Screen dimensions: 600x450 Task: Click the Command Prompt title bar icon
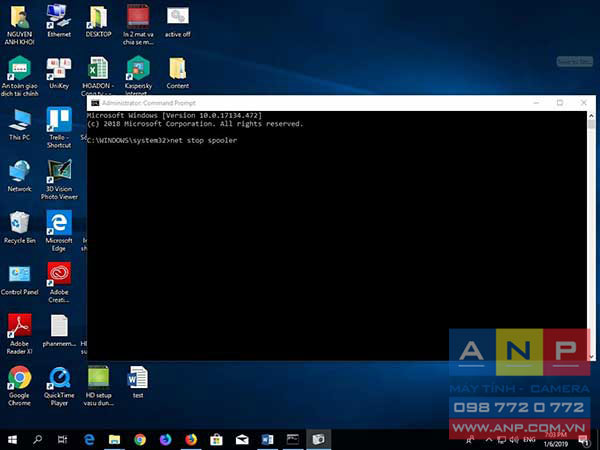(95, 103)
